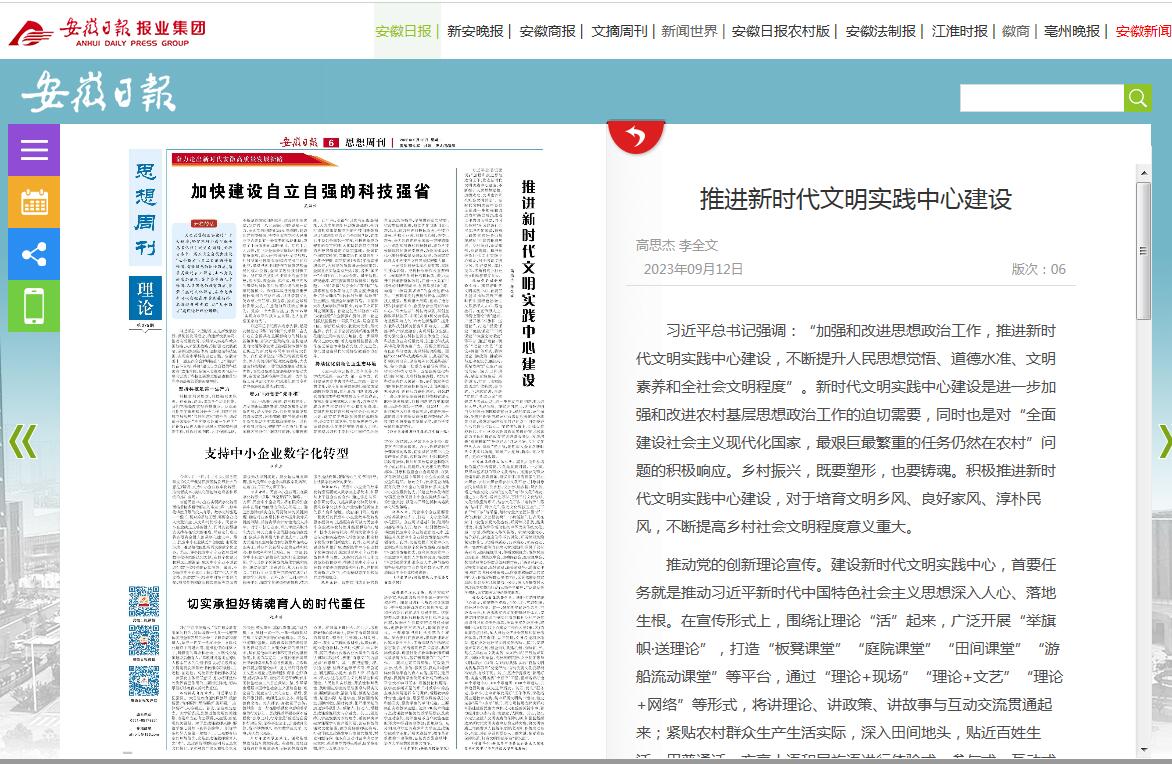Select the 安徽日报 tab
This screenshot has width=1172, height=764.
(403, 31)
